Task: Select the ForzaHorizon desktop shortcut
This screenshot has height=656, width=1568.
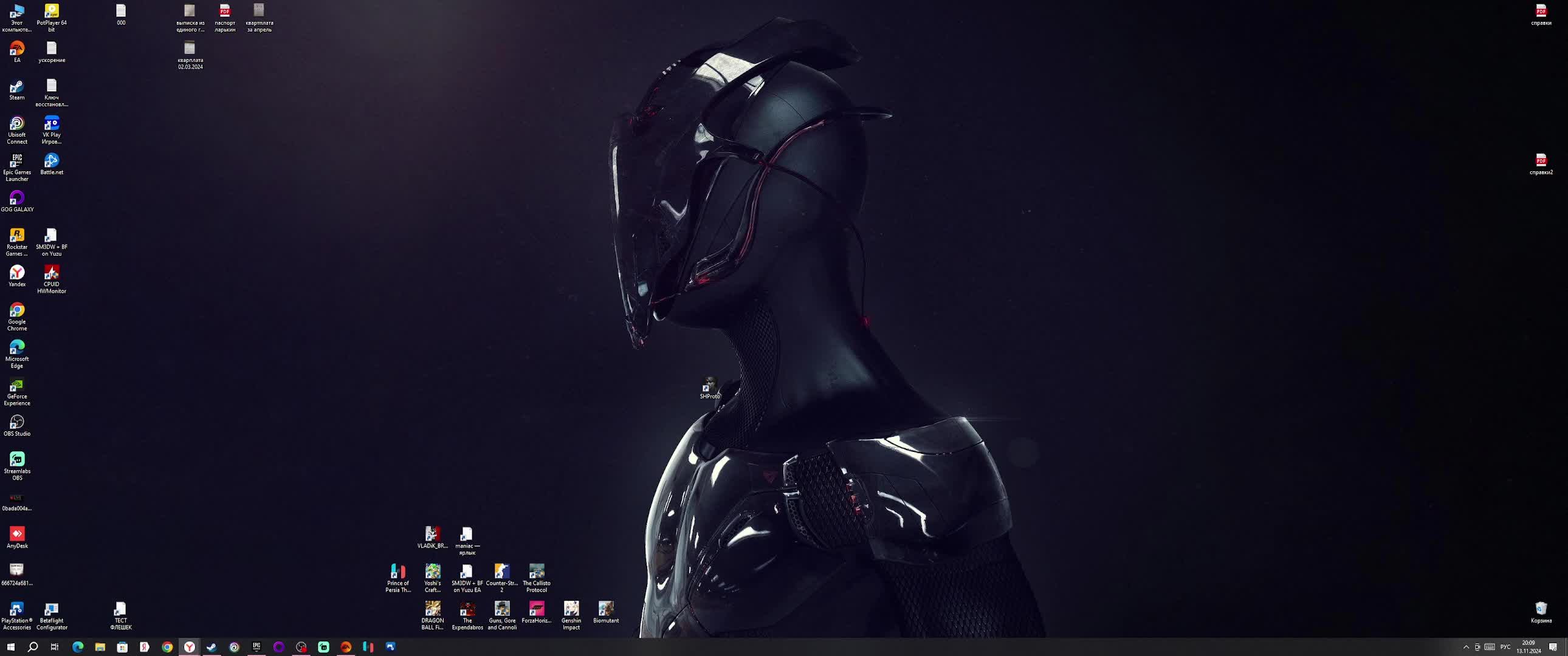Action: click(536, 613)
